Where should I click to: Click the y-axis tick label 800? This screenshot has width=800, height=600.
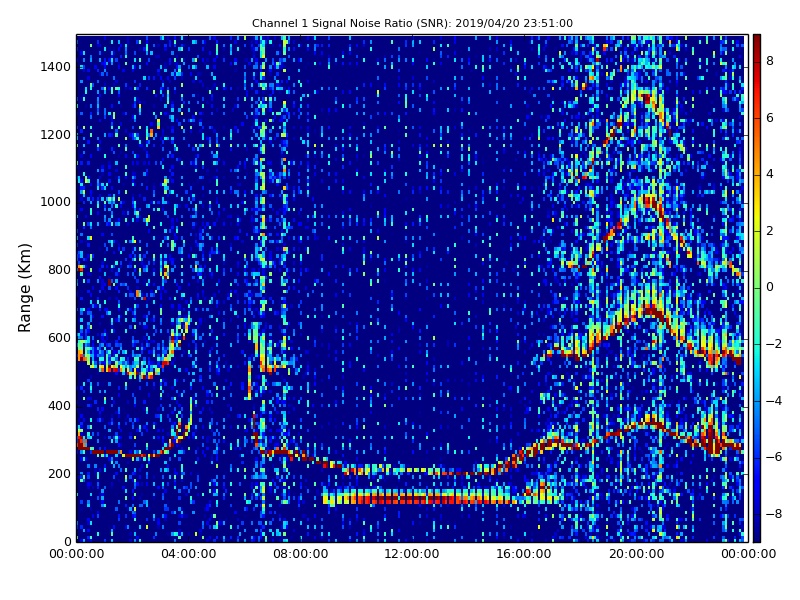coord(59,270)
